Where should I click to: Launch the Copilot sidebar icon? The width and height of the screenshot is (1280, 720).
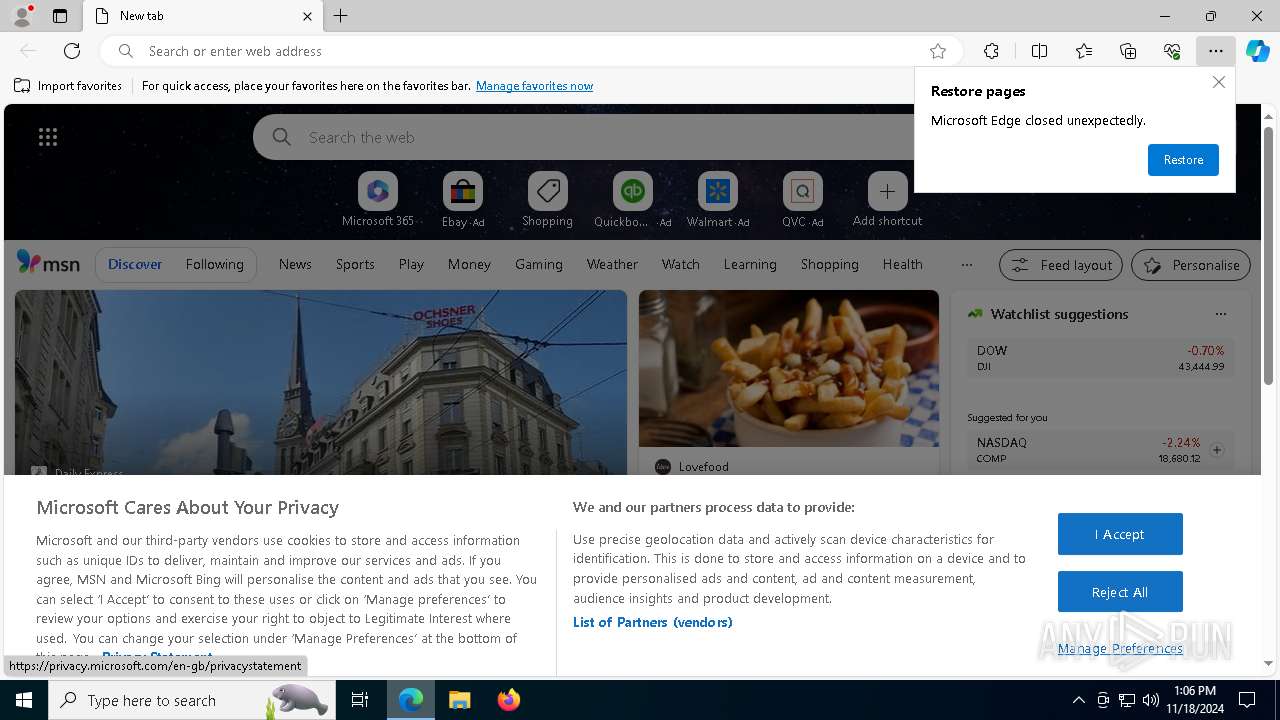point(1257,51)
